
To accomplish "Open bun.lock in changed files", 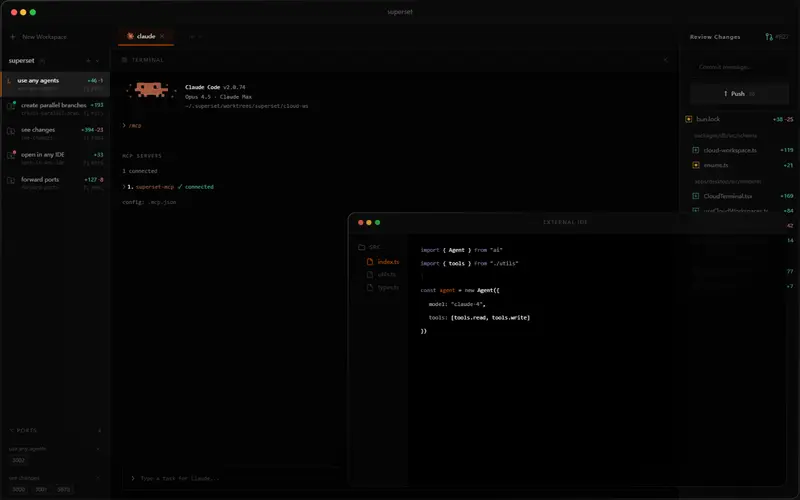I will click(708, 119).
